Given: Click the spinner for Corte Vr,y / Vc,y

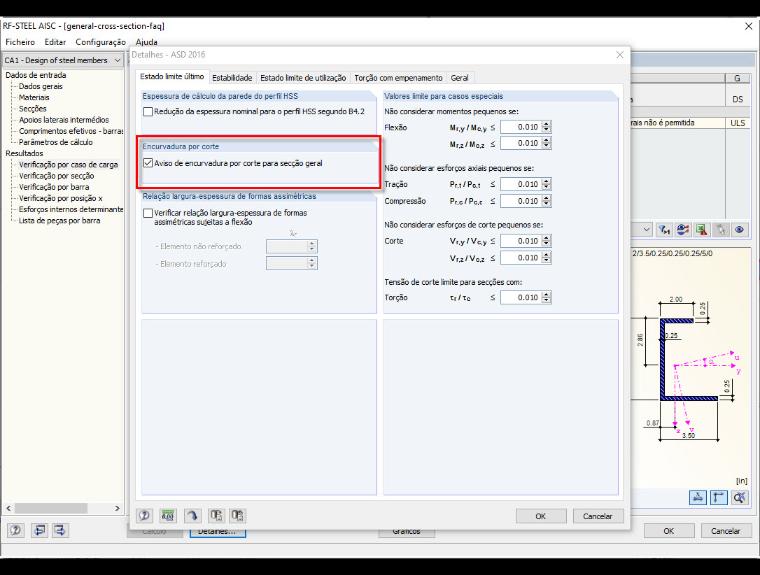Looking at the screenshot, I should click(546, 241).
